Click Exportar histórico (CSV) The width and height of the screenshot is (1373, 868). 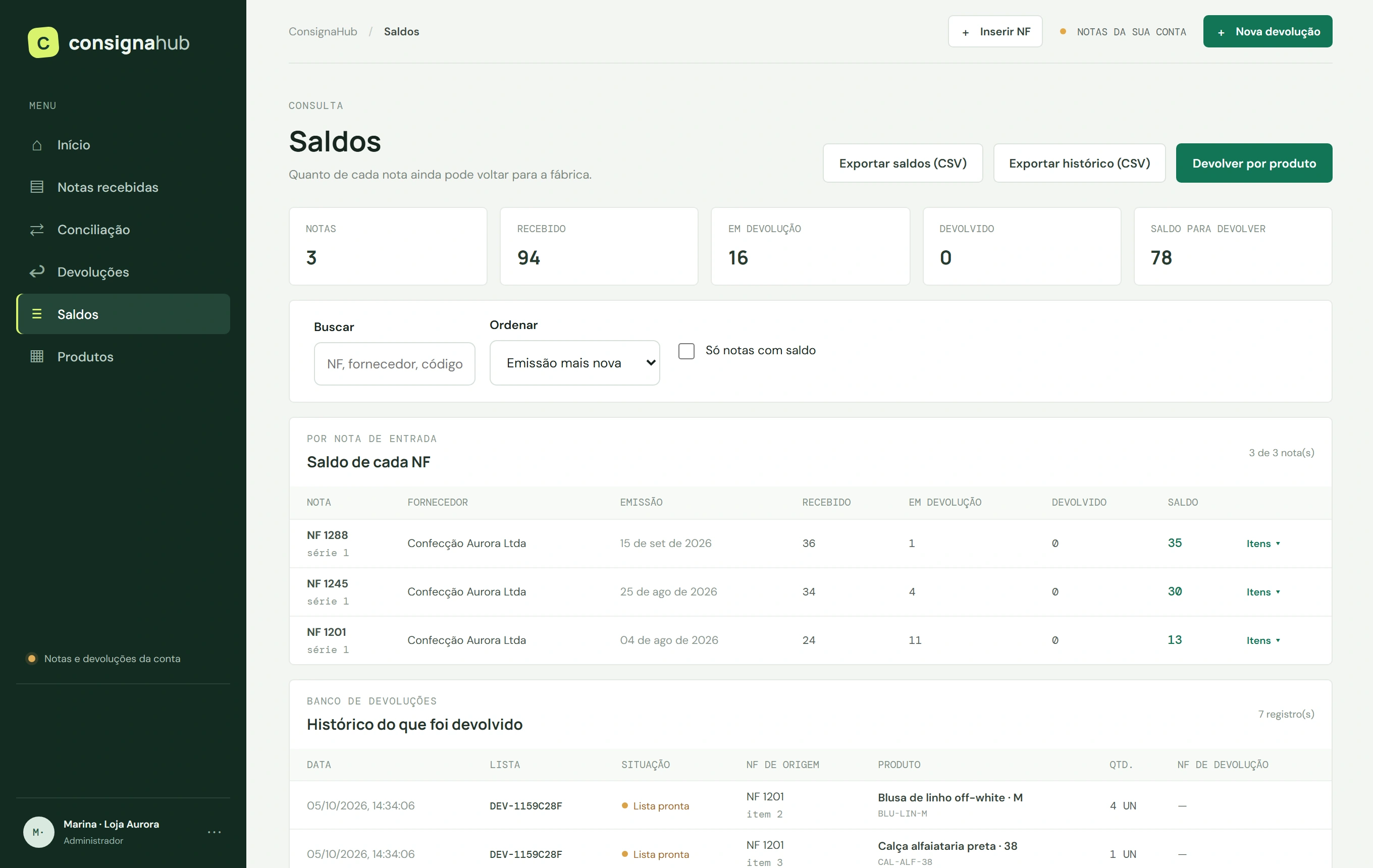(x=1079, y=164)
